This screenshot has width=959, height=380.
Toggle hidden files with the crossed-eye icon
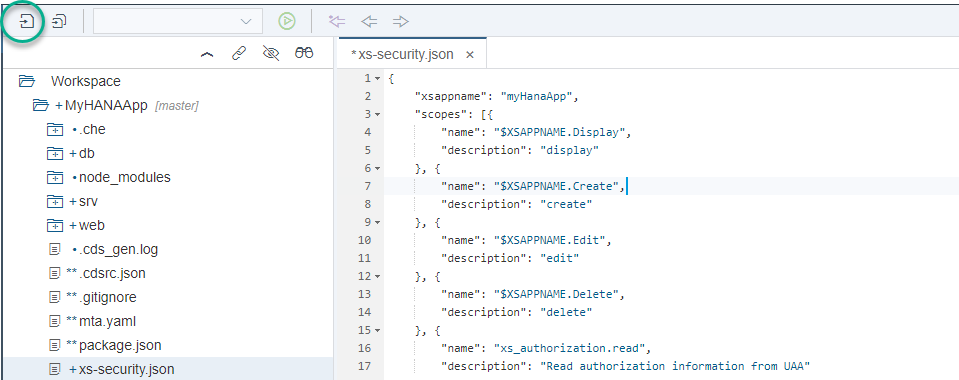pyautogui.click(x=270, y=54)
